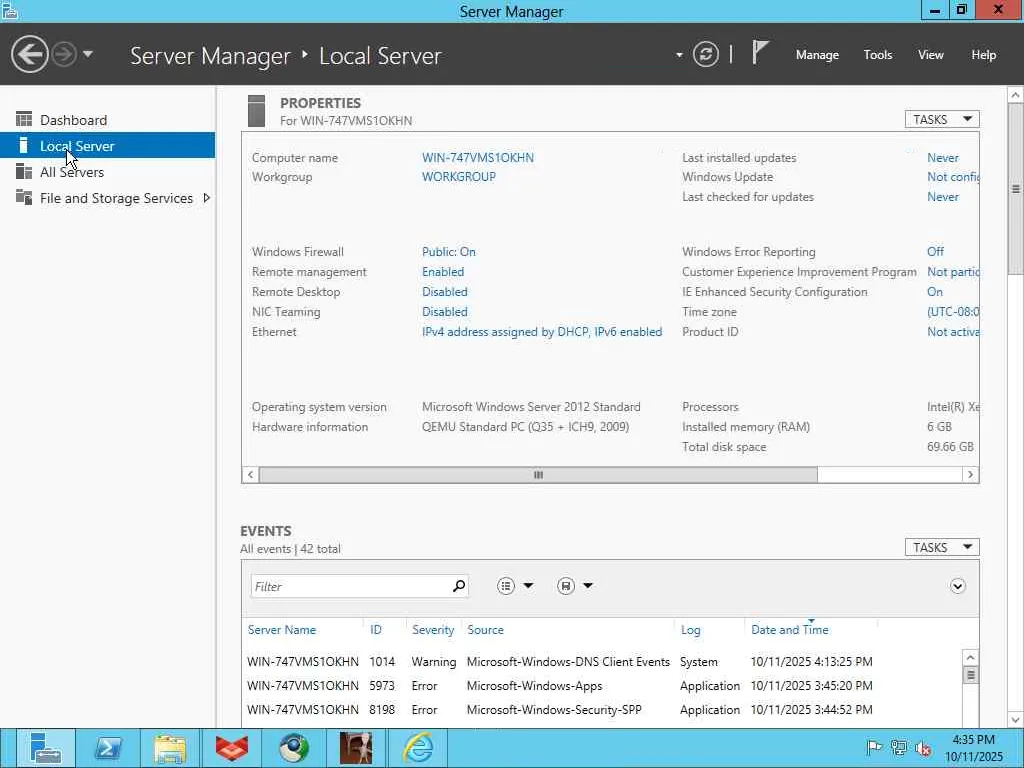Open Internet Explorer from the taskbar

417,748
